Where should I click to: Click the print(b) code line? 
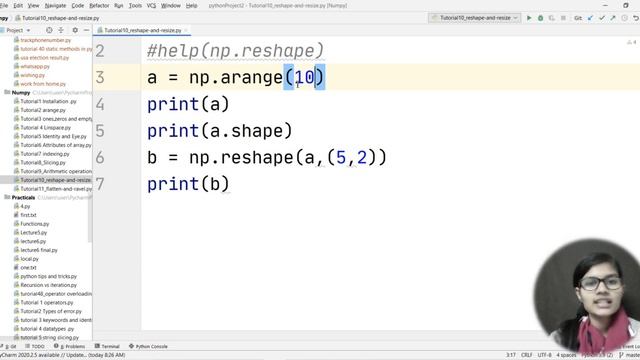tap(189, 184)
